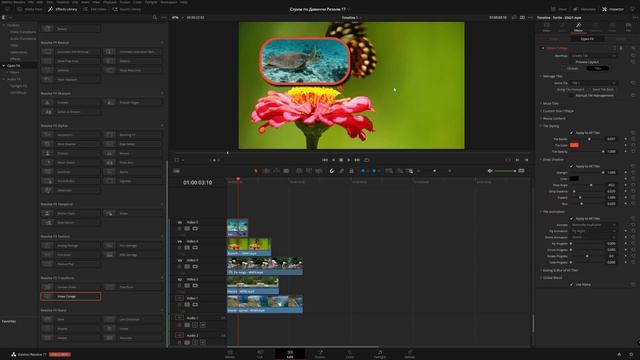Jump to first frame button
Viewport: 640px width, 360px height.
(325, 160)
